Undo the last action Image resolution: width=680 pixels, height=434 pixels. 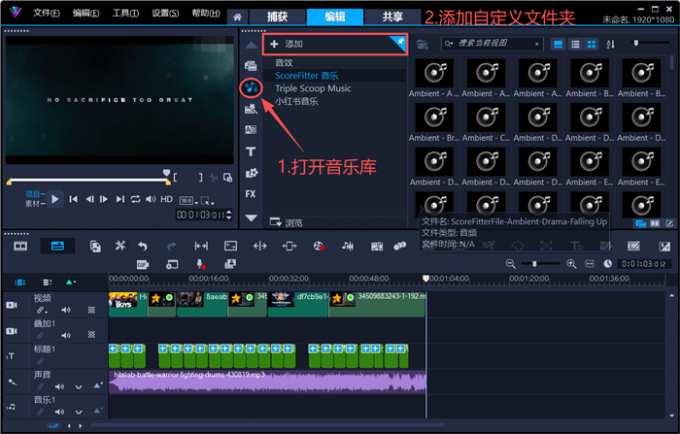[x=143, y=246]
